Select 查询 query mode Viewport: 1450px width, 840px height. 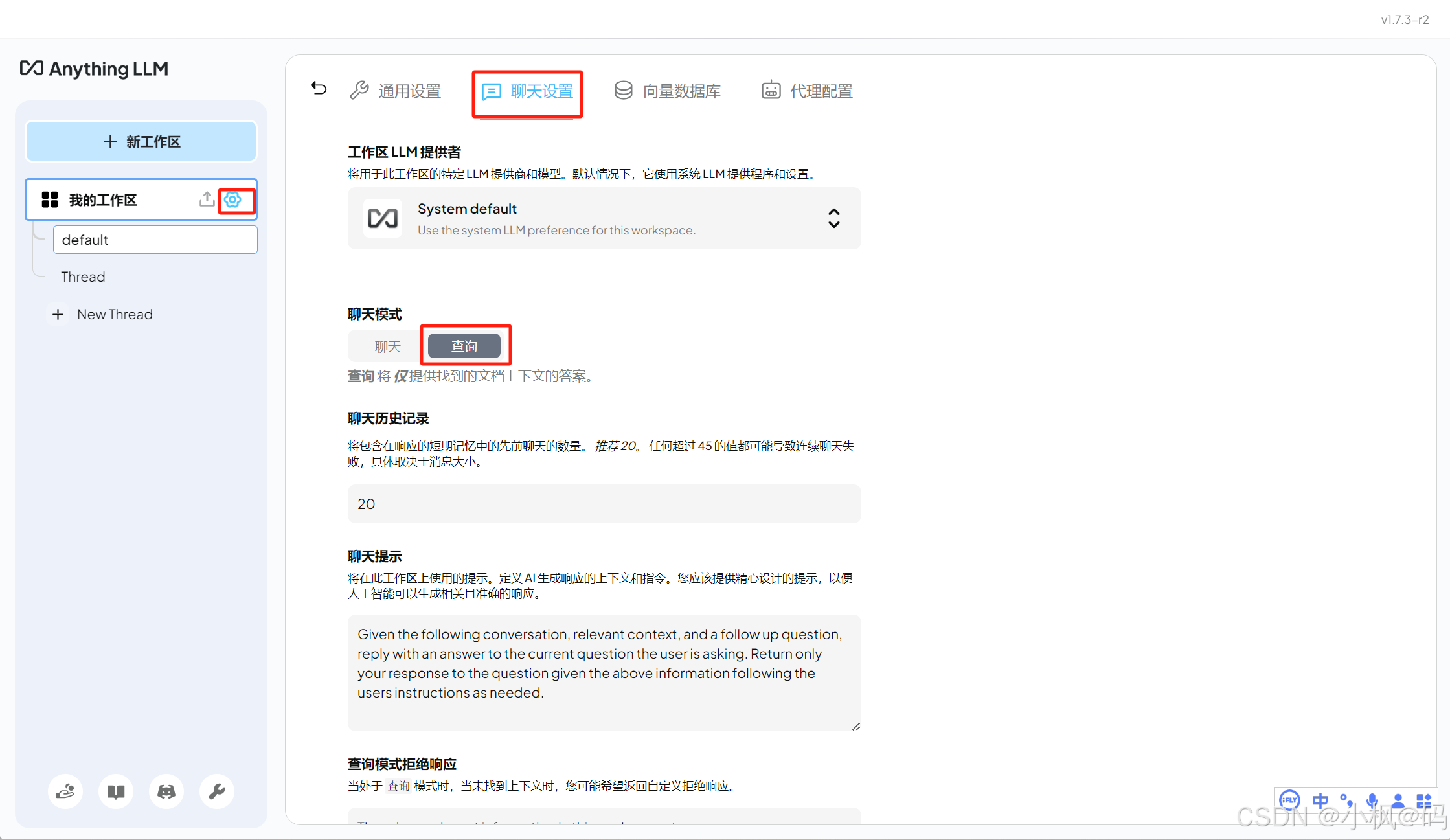tap(464, 346)
